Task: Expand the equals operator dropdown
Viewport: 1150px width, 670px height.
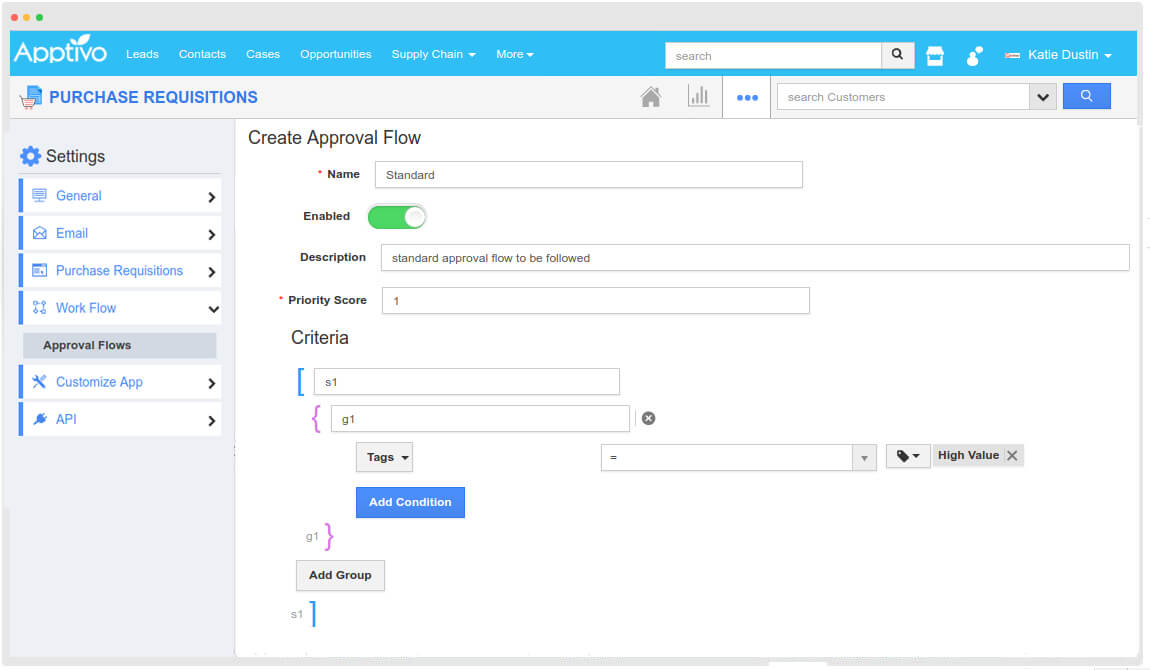Action: (866, 457)
